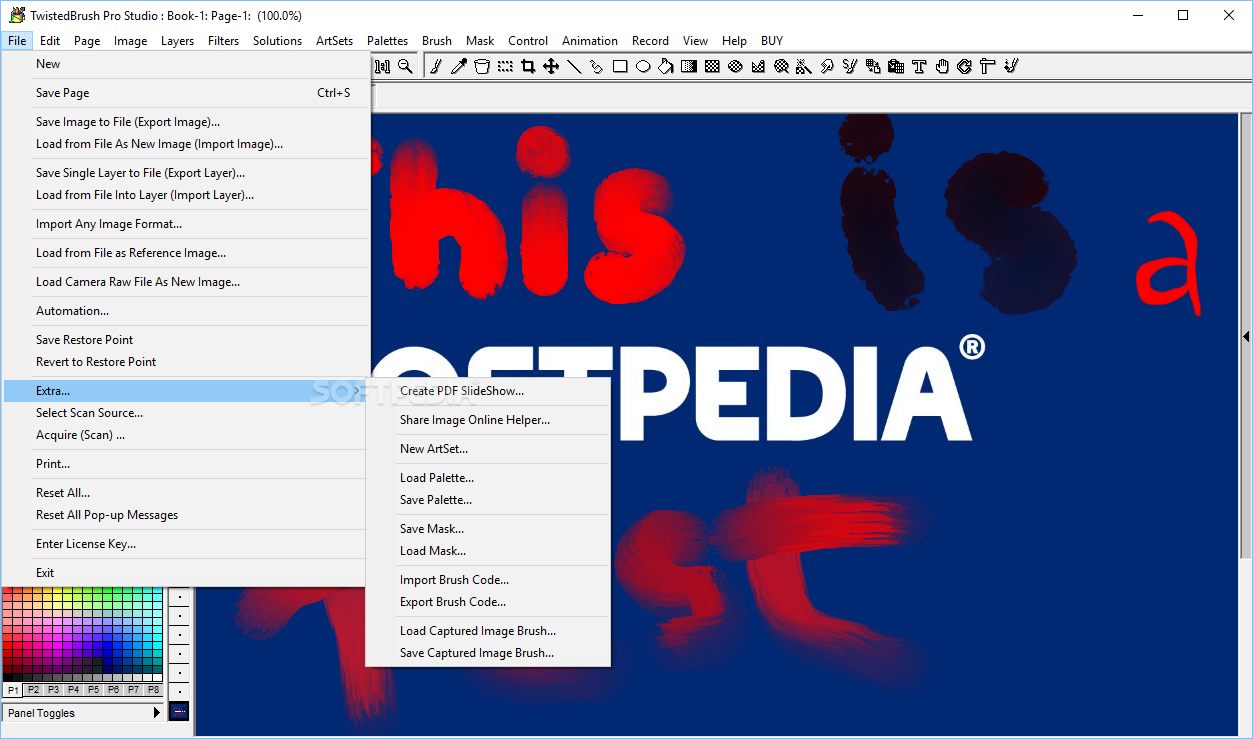Select Import Any Image Format
1253x739 pixels.
click(x=187, y=224)
